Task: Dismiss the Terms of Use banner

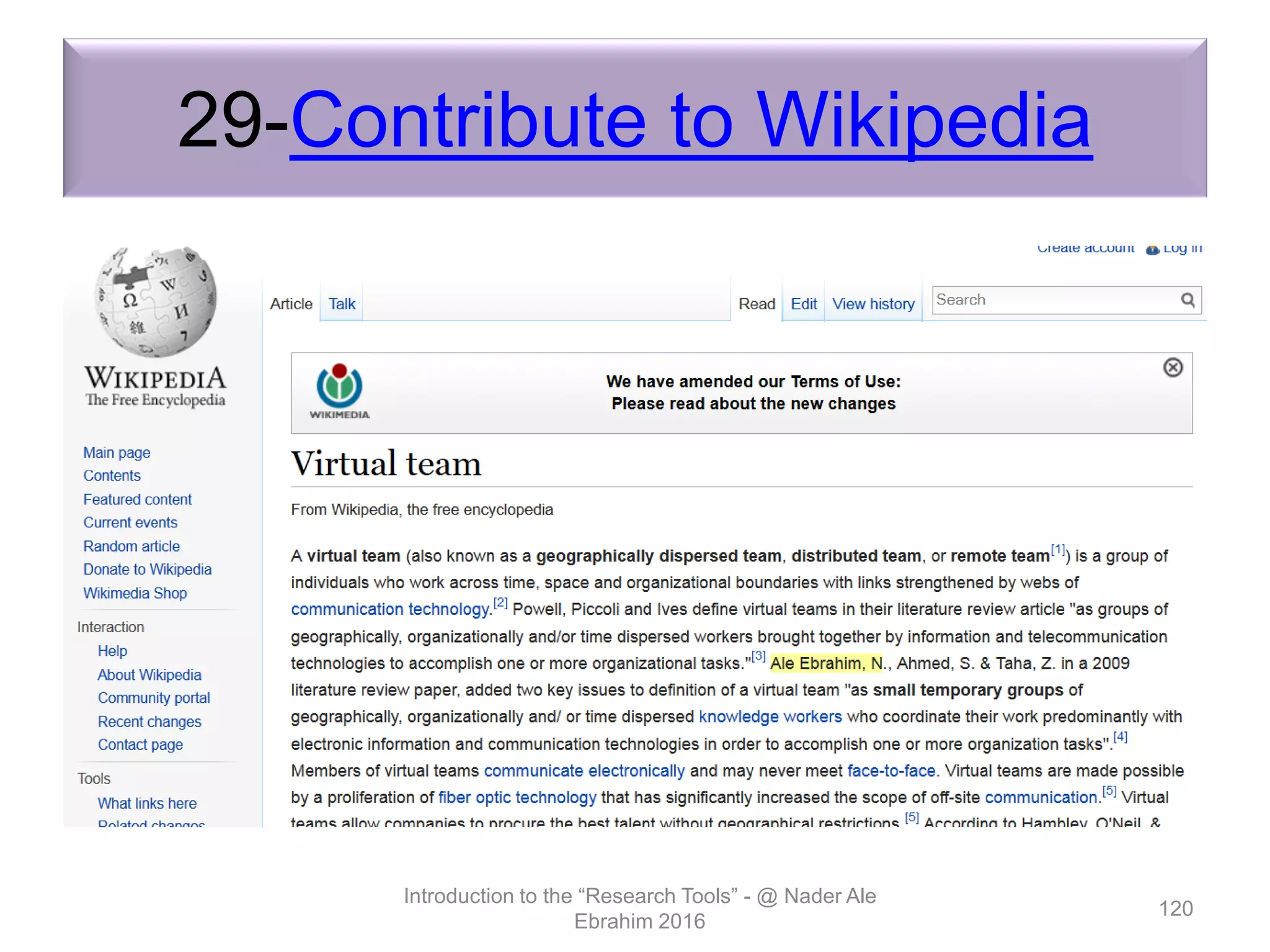Action: (1173, 368)
